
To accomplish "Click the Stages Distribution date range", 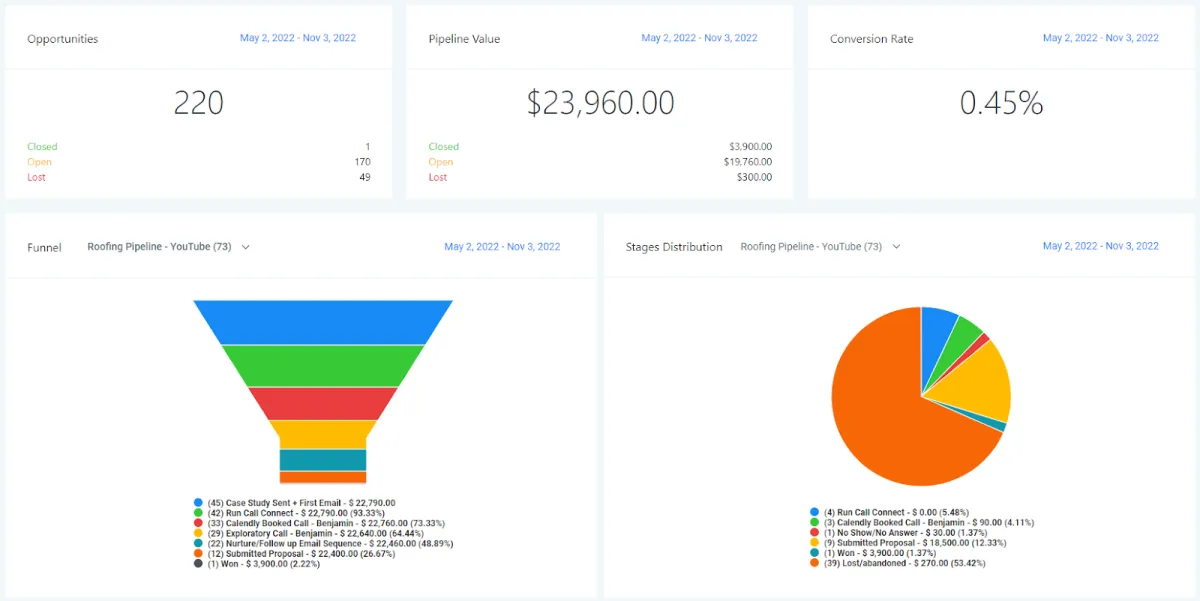I will click(1101, 246).
